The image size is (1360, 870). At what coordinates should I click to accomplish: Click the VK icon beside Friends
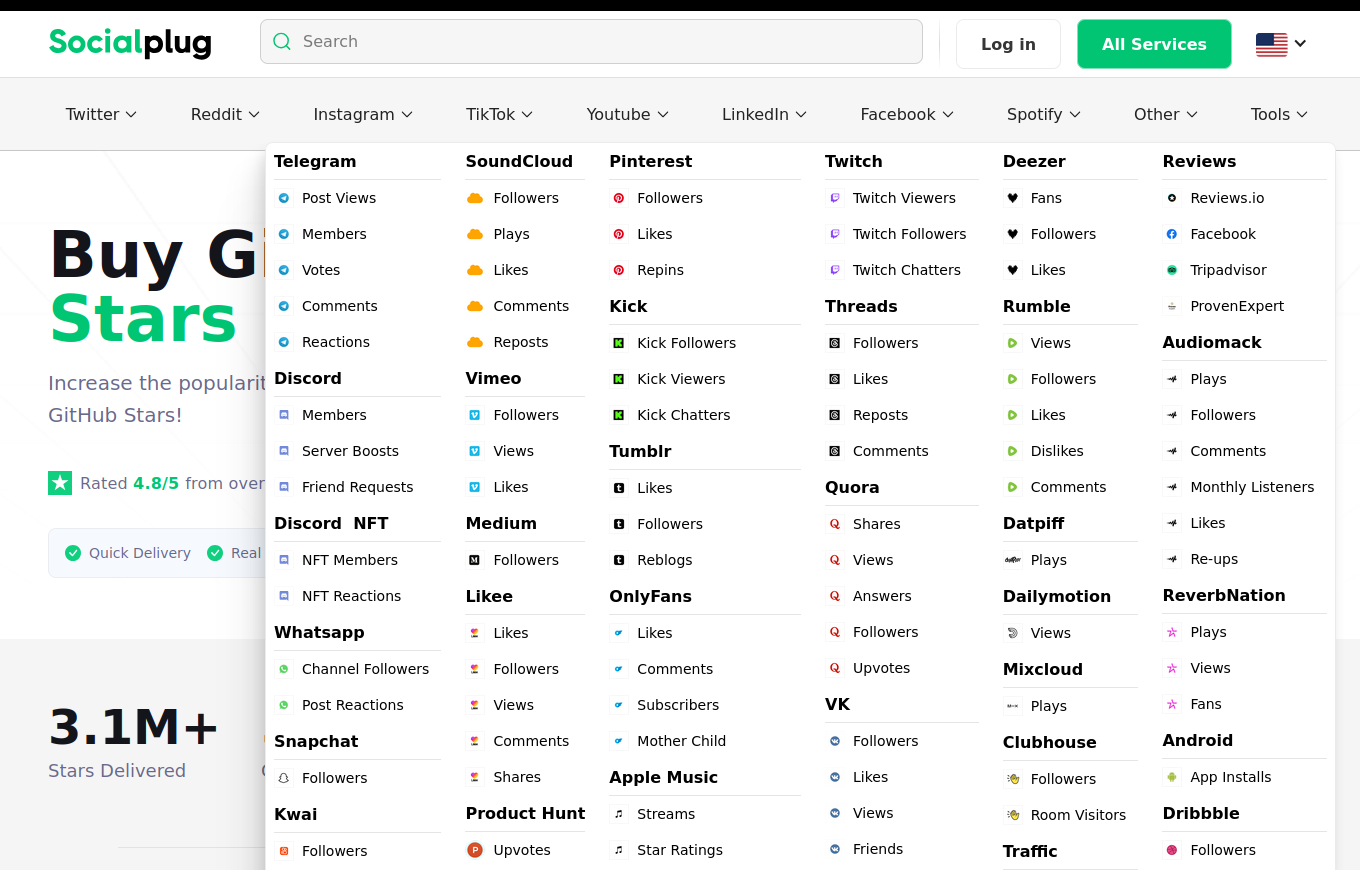835,849
